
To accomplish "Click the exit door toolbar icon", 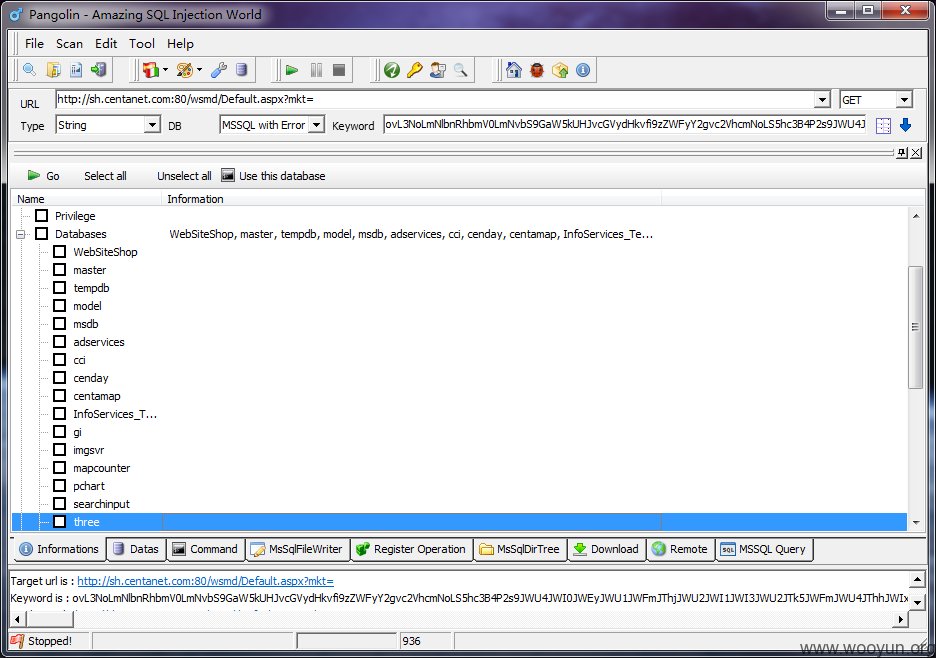I will pyautogui.click(x=98, y=70).
